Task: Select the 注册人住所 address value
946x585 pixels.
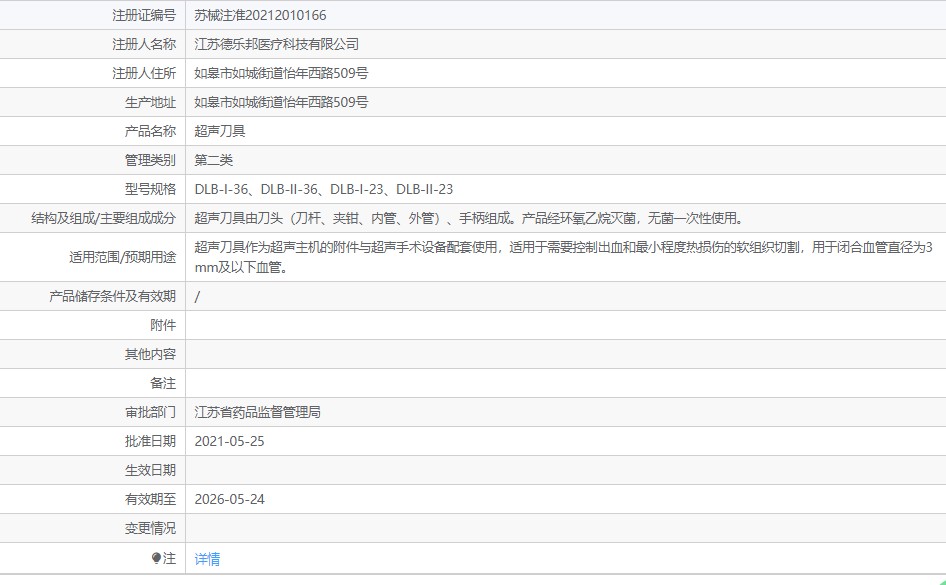Action: [x=281, y=73]
